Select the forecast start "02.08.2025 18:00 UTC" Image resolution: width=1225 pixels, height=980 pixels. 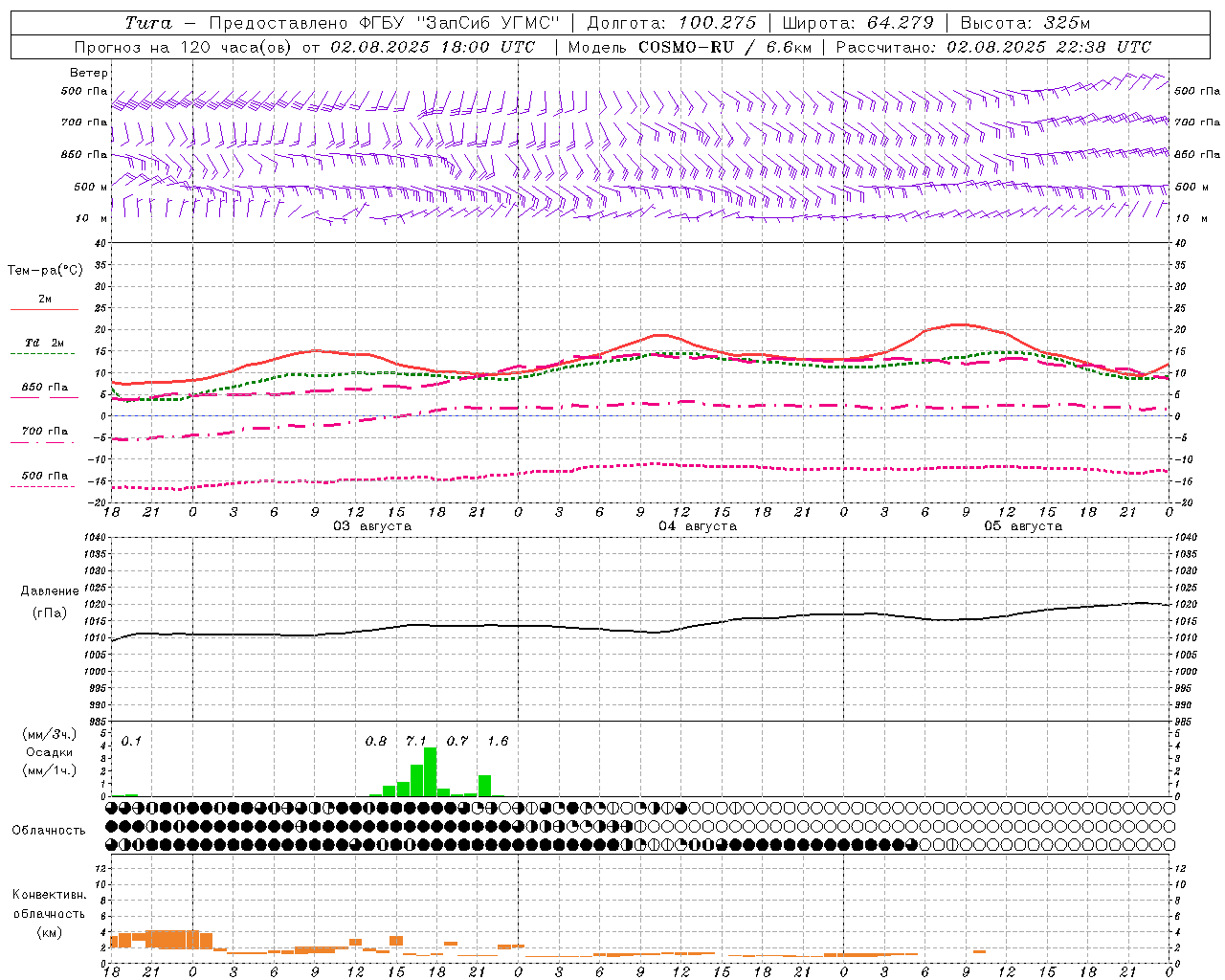(x=433, y=47)
